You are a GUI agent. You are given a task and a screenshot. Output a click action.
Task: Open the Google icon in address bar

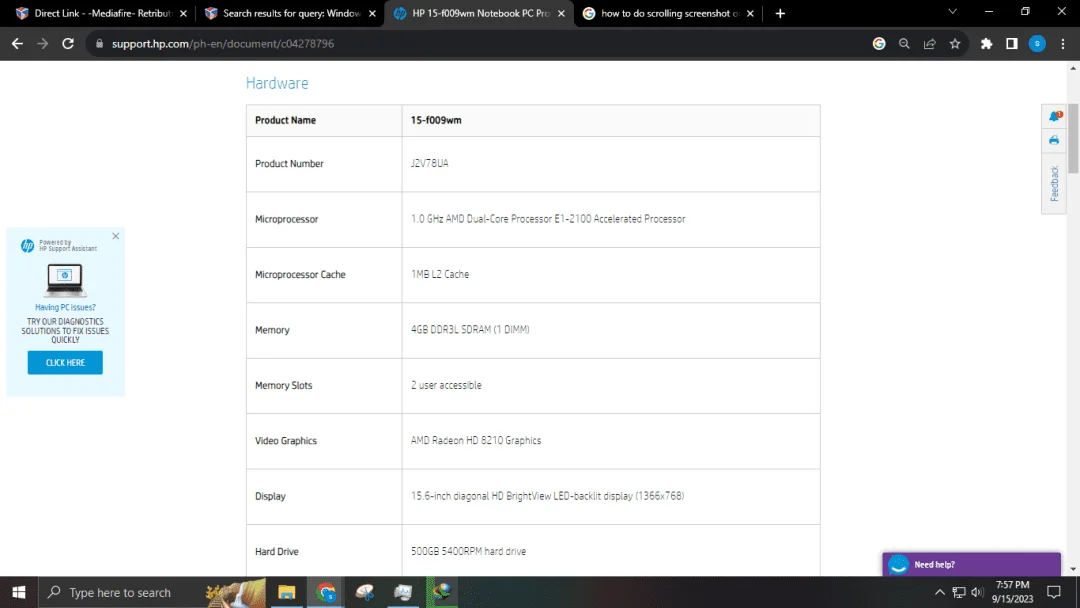pyautogui.click(x=879, y=43)
